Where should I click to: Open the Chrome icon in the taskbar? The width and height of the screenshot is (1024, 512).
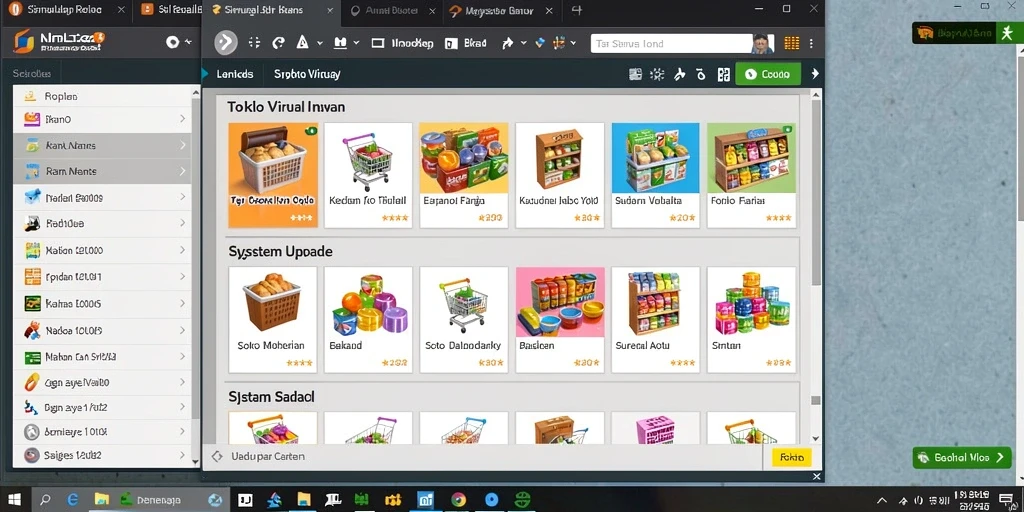458,500
